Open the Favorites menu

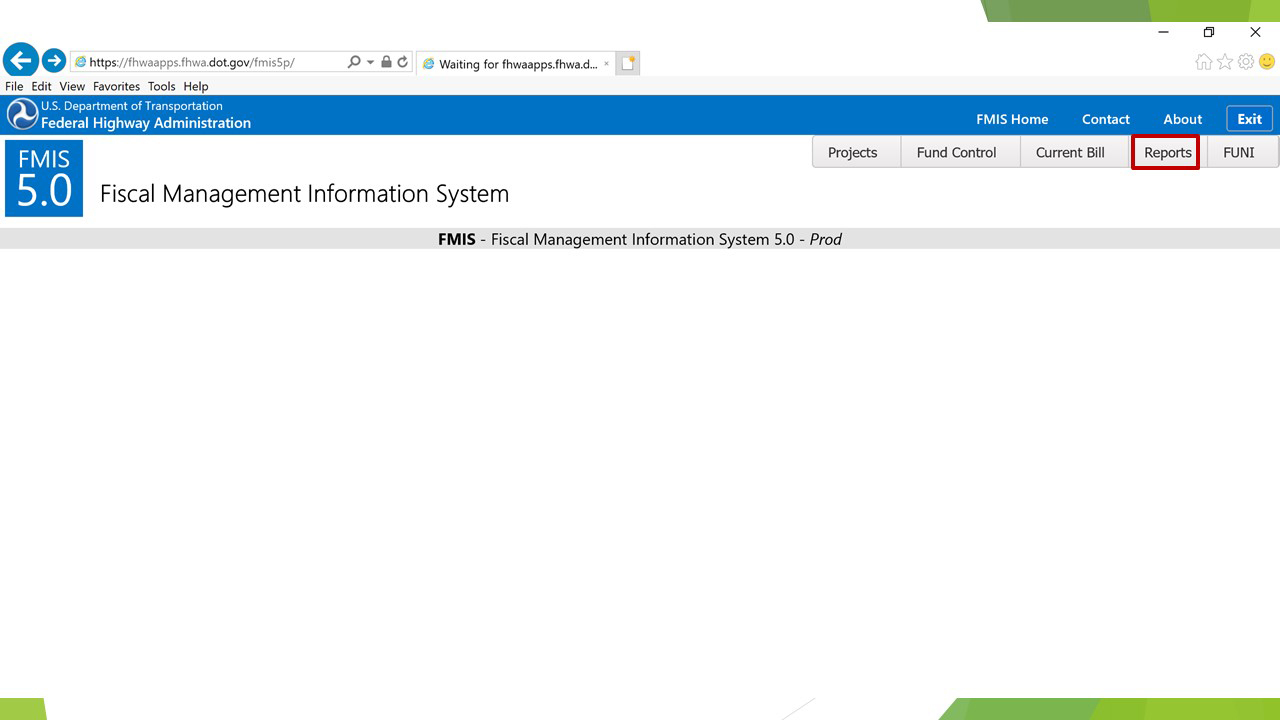117,87
